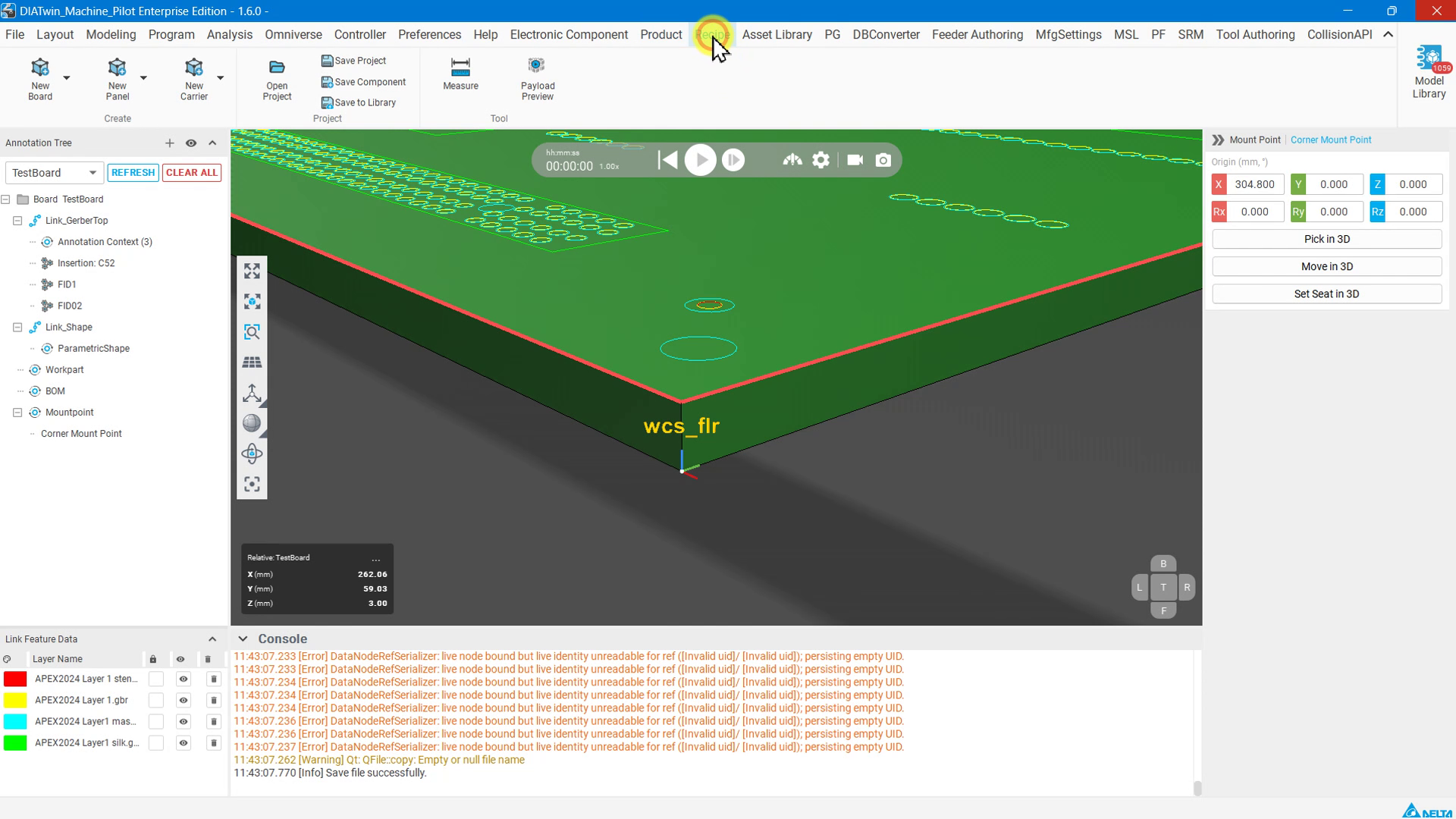Image resolution: width=1456 pixels, height=819 pixels.
Task: Open the New Carrier dropdown arrow
Action: pos(221,78)
